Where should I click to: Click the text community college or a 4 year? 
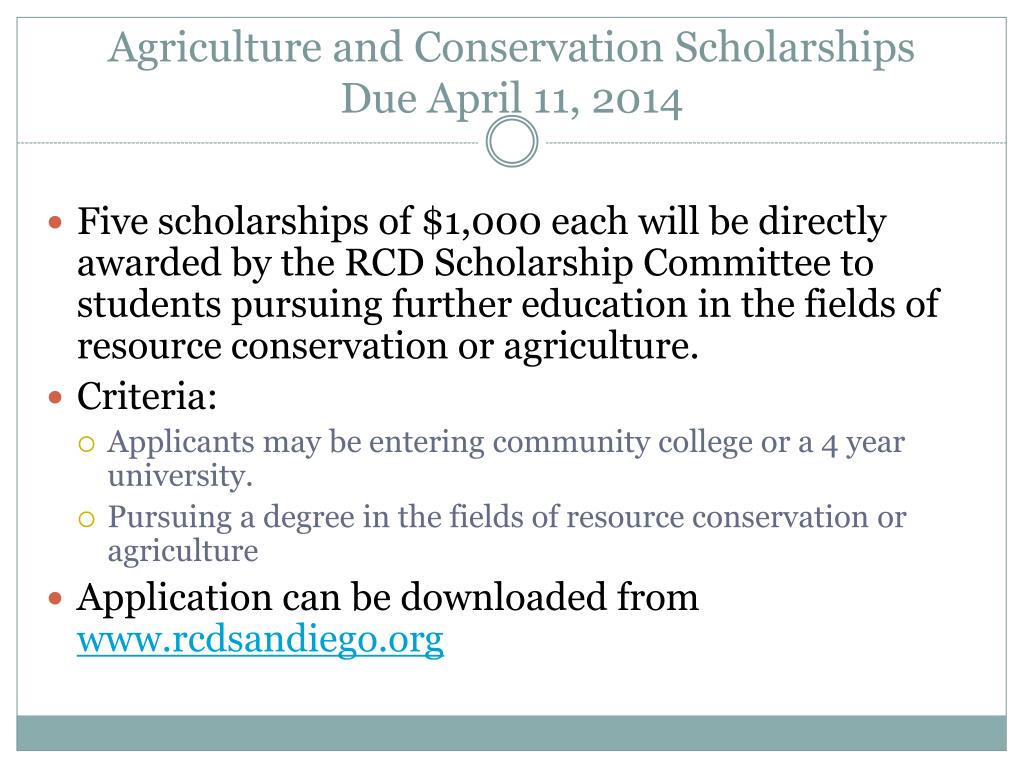(698, 443)
